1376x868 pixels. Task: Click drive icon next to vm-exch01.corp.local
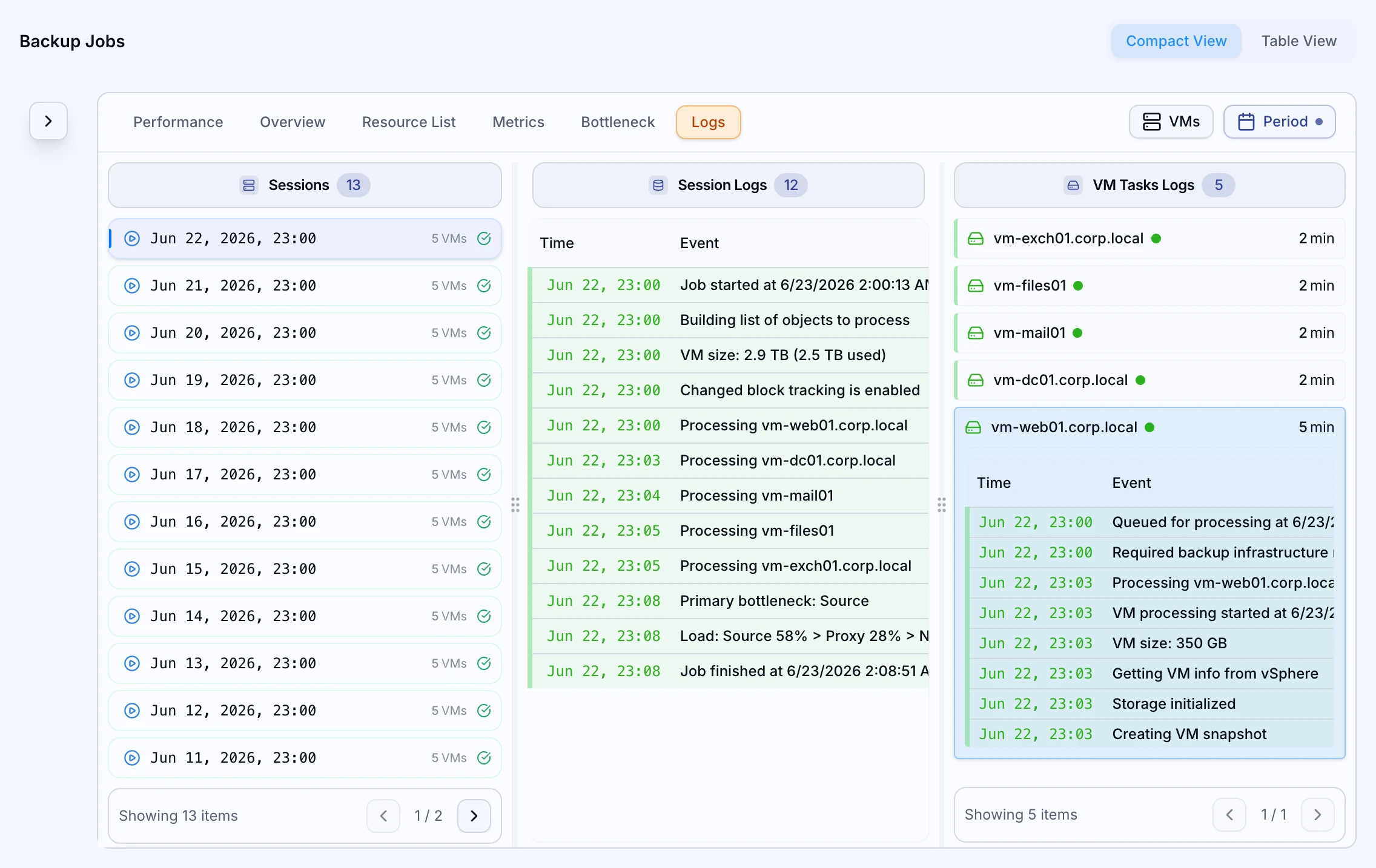click(x=976, y=238)
